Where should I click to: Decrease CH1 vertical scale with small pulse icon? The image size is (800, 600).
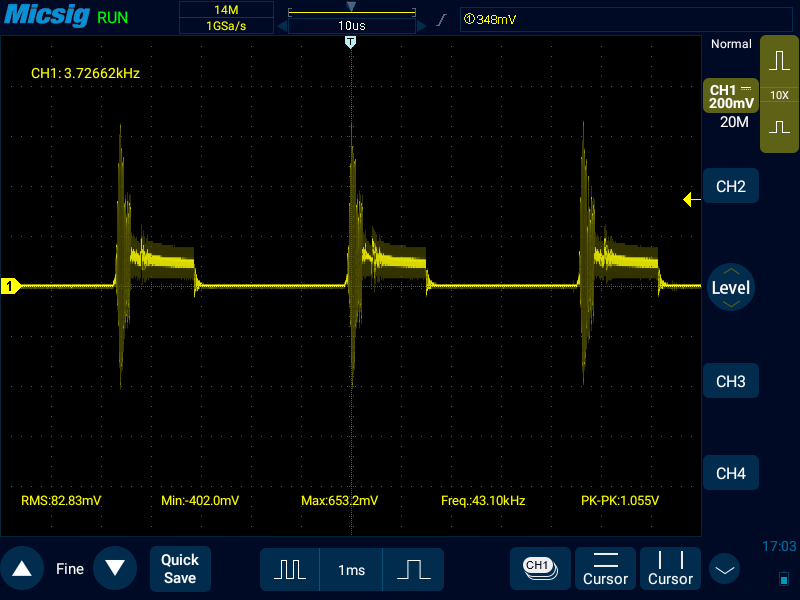(x=779, y=128)
